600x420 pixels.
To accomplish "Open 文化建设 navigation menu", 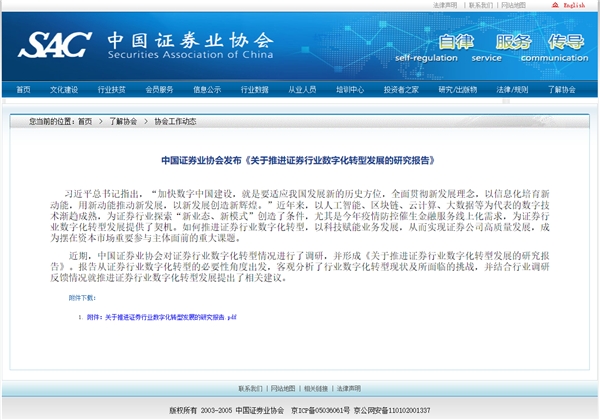I will pos(64,90).
